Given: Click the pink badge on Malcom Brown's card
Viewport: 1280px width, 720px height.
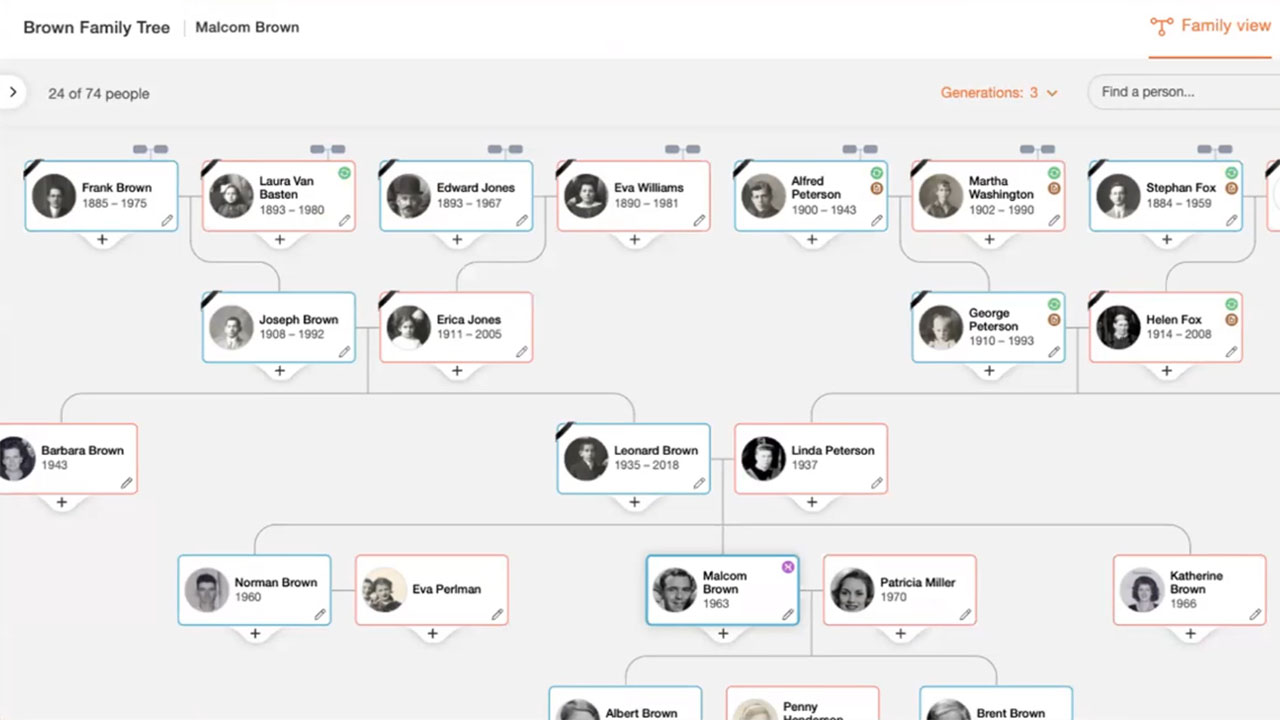Looking at the screenshot, I should pyautogui.click(x=787, y=567).
